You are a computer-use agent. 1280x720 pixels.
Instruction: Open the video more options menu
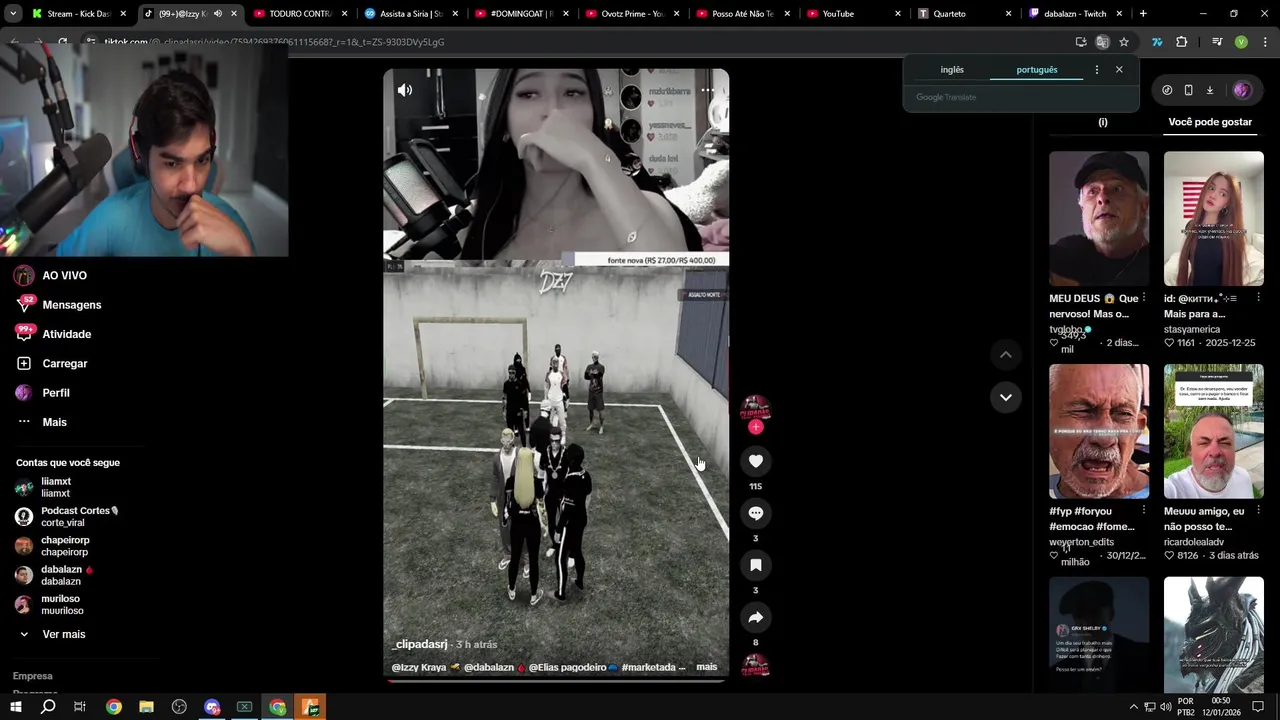pyautogui.click(x=707, y=90)
